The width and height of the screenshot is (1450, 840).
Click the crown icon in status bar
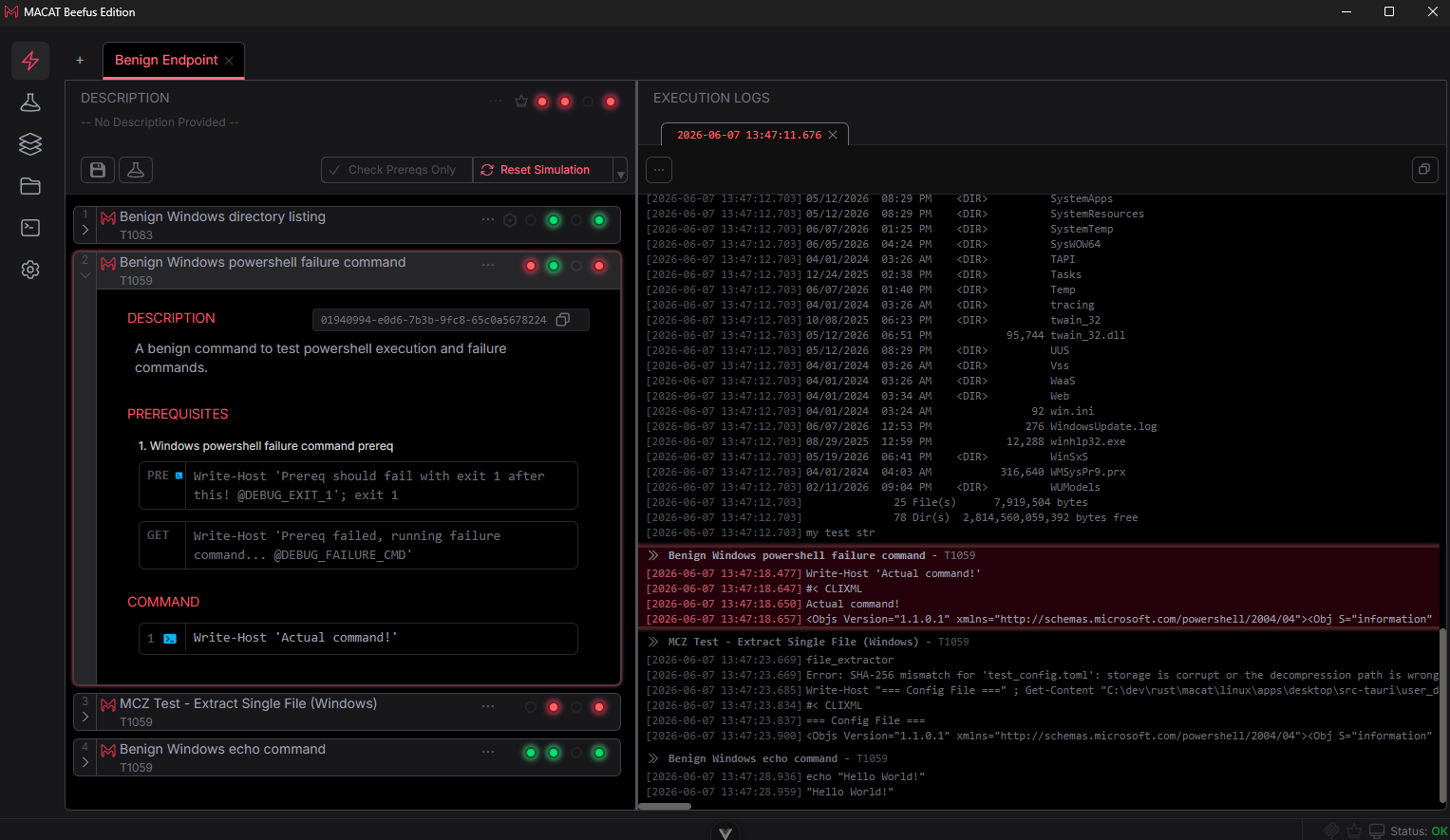pos(1354,831)
